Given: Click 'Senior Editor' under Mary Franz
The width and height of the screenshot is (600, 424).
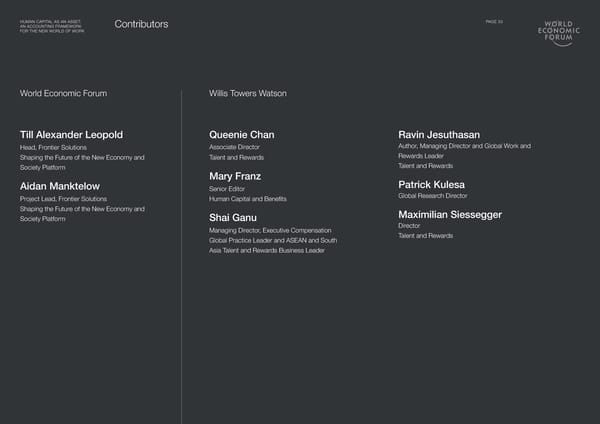Looking at the screenshot, I should click(227, 189).
